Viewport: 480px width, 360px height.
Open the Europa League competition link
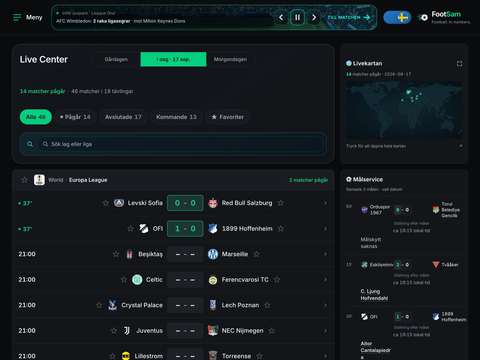(88, 180)
